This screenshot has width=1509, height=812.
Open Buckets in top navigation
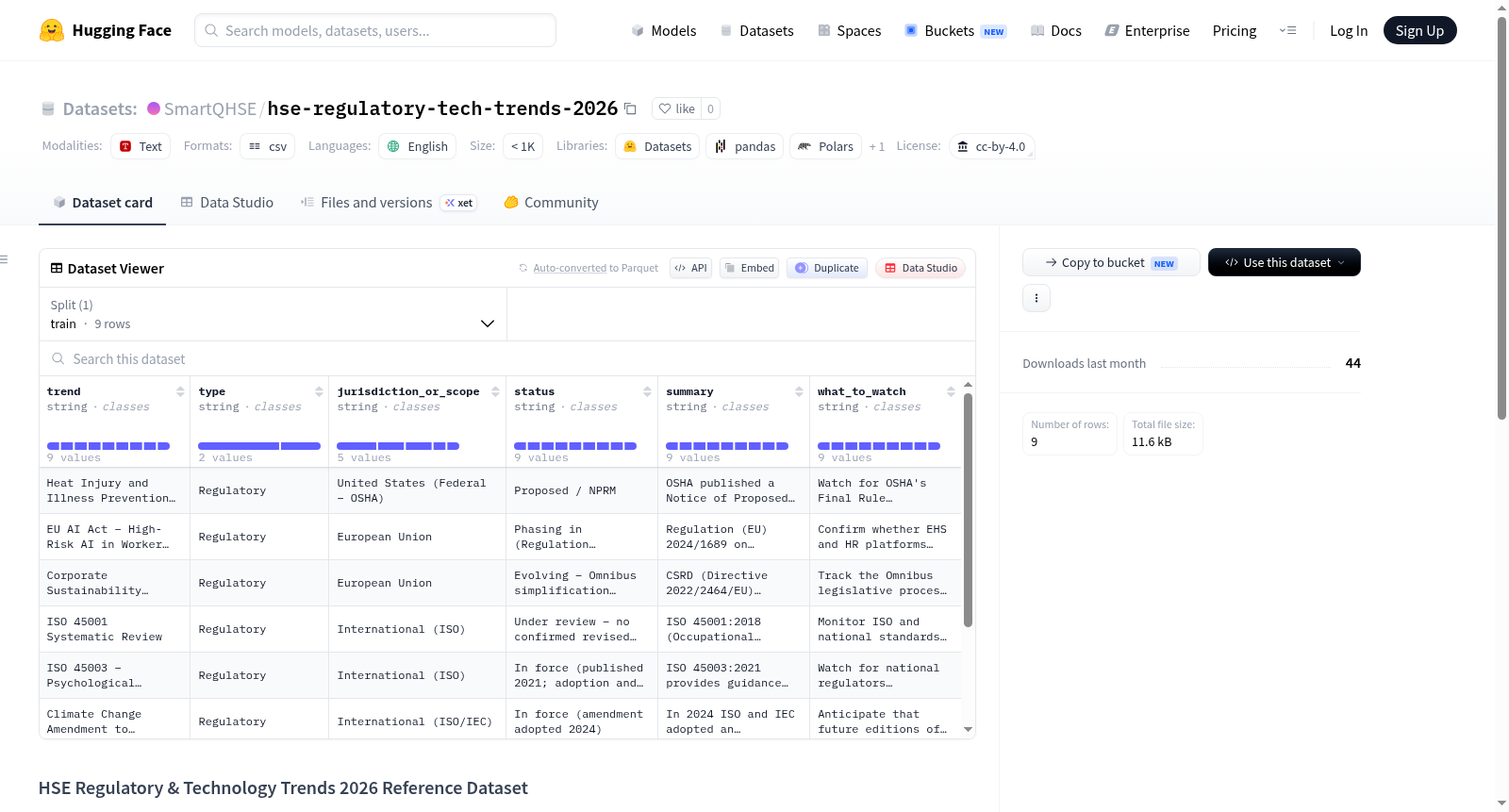955,30
